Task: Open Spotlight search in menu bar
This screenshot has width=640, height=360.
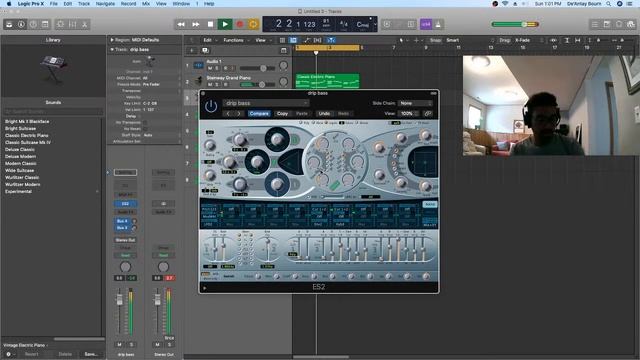Action: click(609, 4)
